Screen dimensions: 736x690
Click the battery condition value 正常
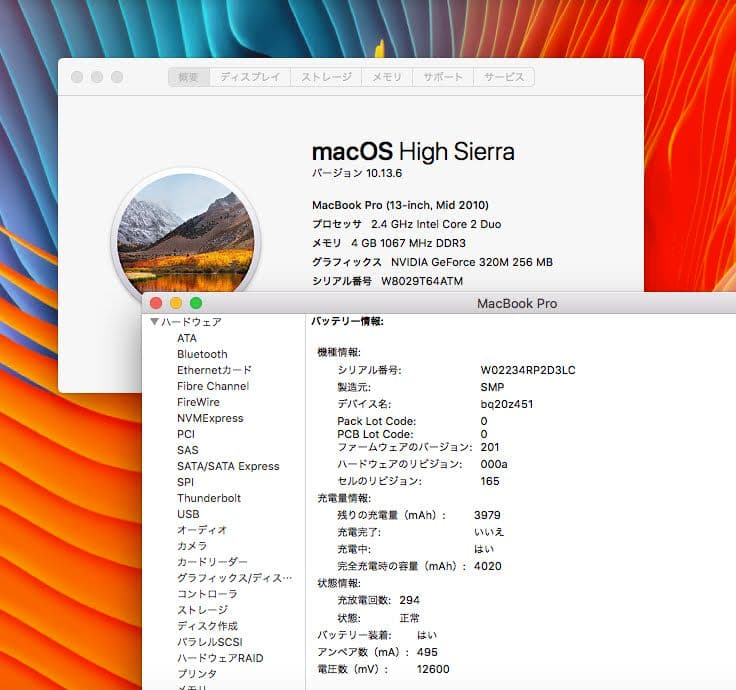tap(409, 618)
